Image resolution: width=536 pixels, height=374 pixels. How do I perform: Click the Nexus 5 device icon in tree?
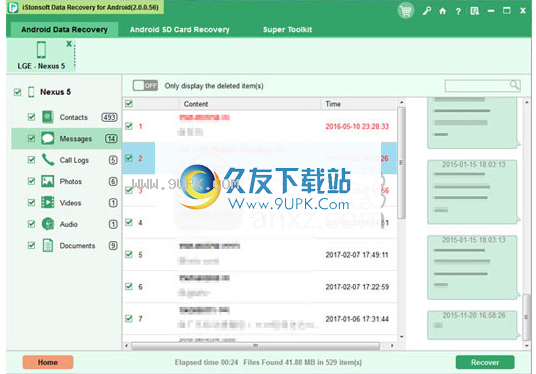click(x=31, y=92)
